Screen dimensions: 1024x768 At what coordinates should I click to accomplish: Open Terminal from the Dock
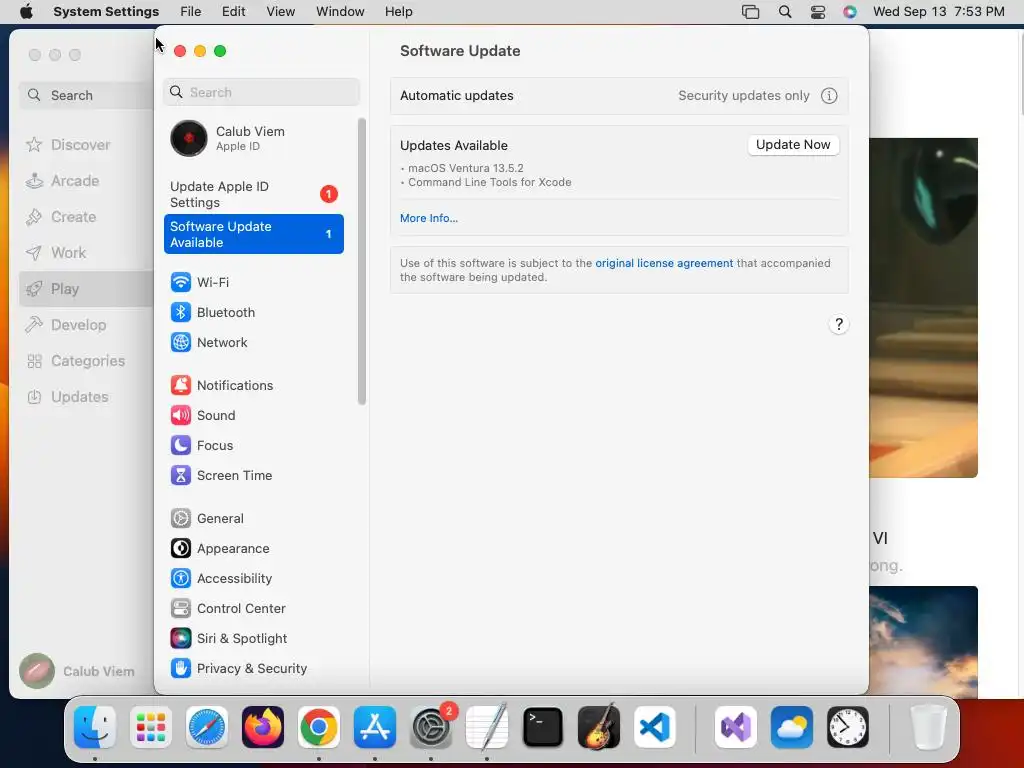[x=543, y=727]
